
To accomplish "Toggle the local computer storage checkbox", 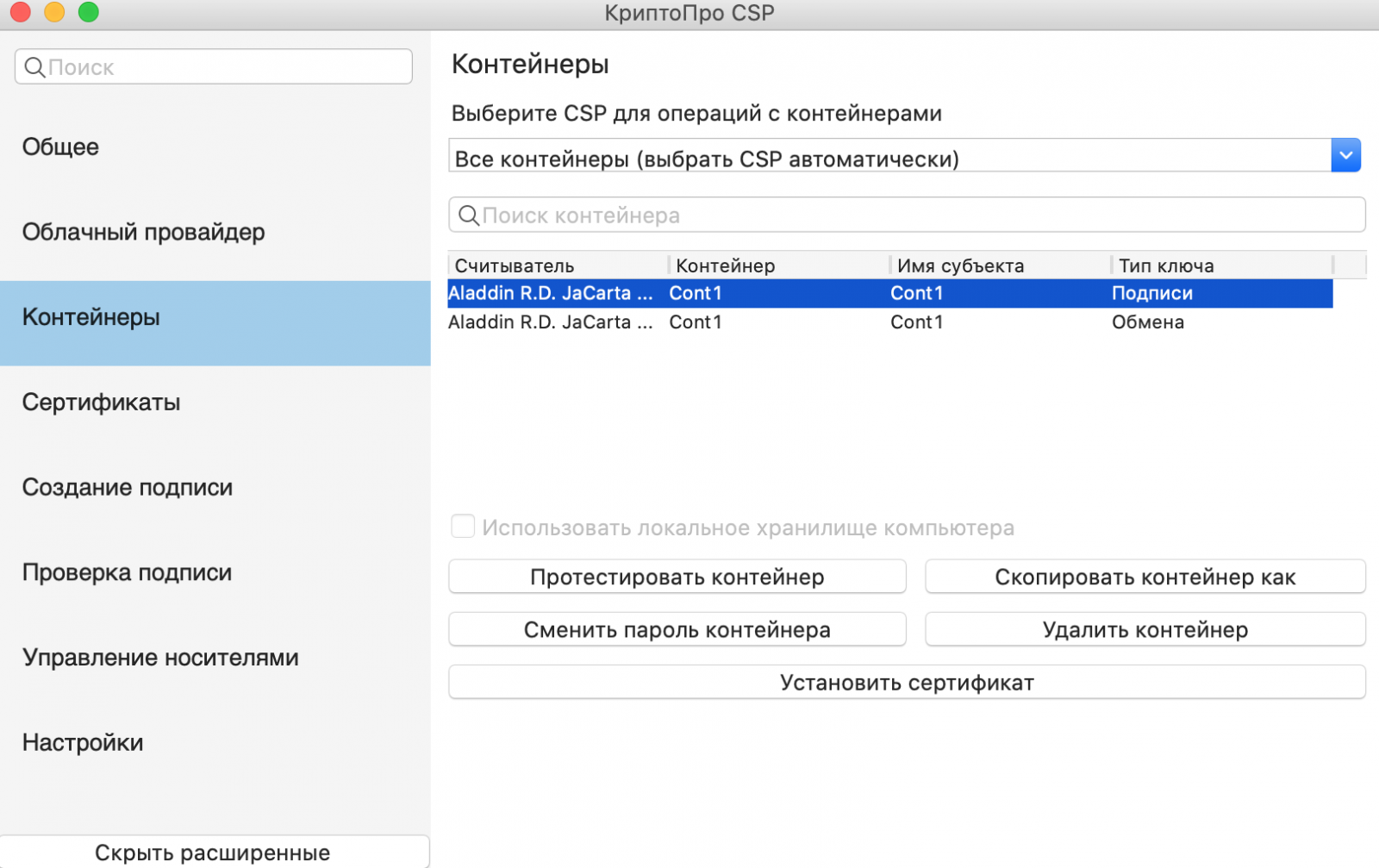I will tap(463, 527).
